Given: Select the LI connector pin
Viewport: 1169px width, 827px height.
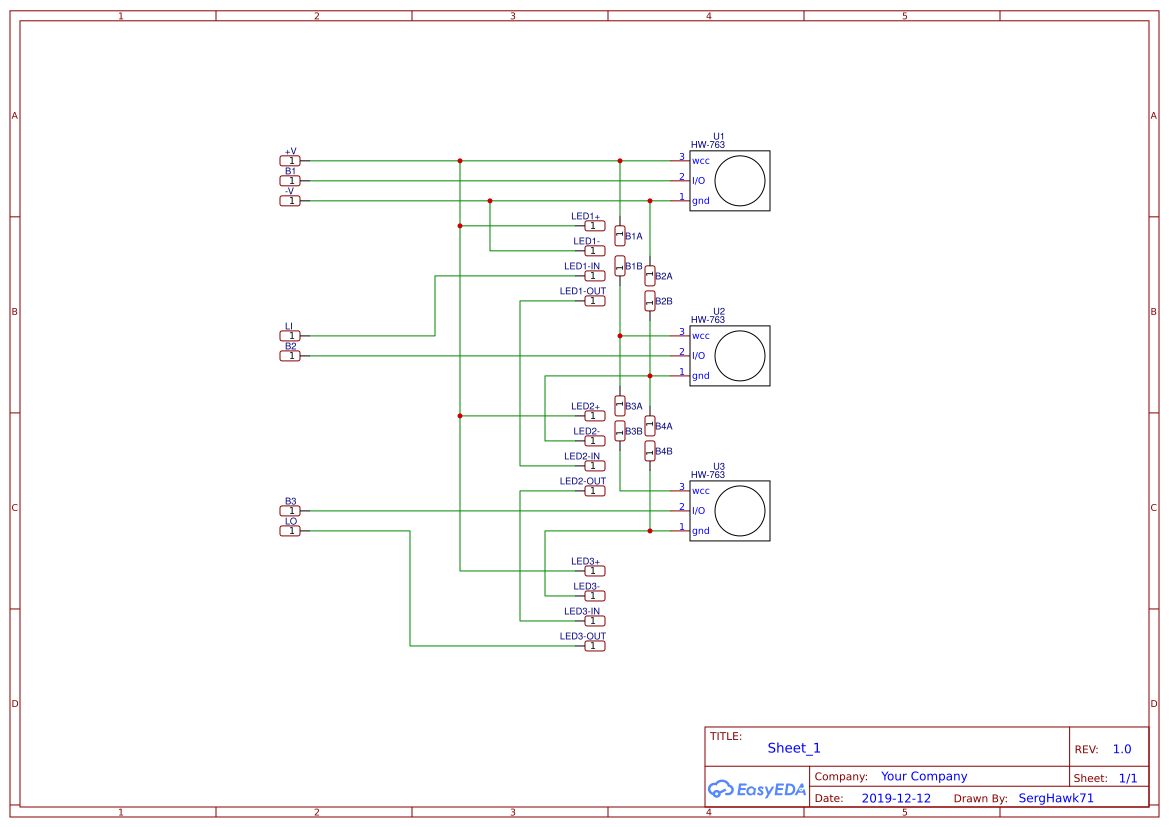Looking at the screenshot, I should [x=290, y=336].
